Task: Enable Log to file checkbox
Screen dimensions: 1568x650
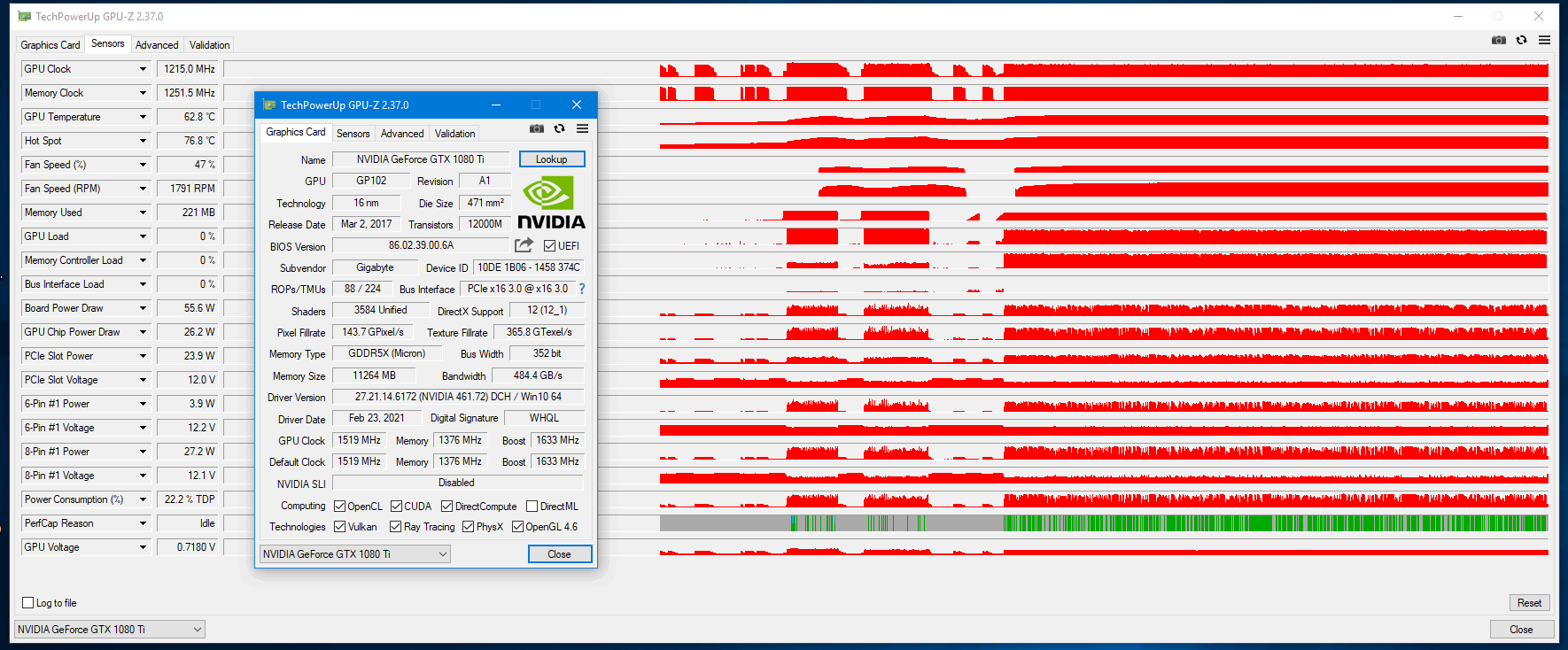Action: [x=27, y=603]
